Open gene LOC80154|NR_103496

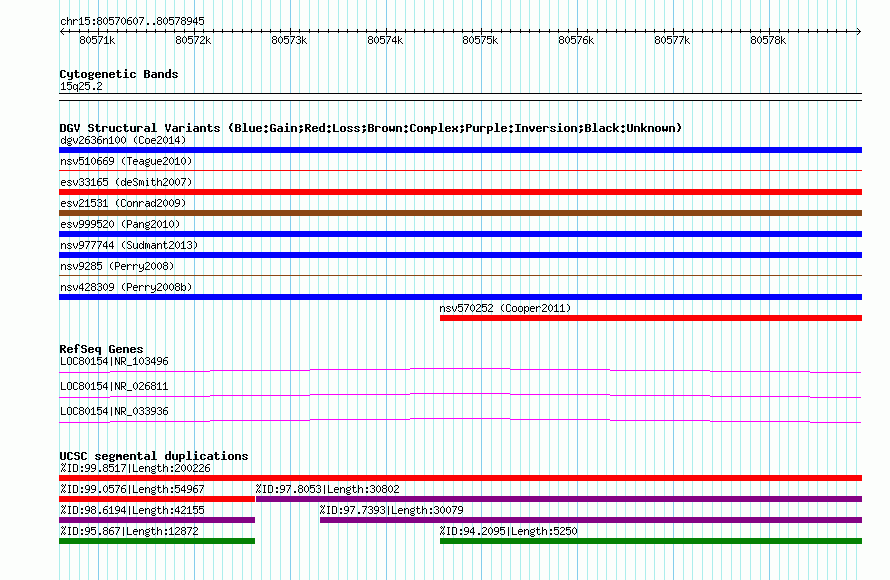pos(114,362)
